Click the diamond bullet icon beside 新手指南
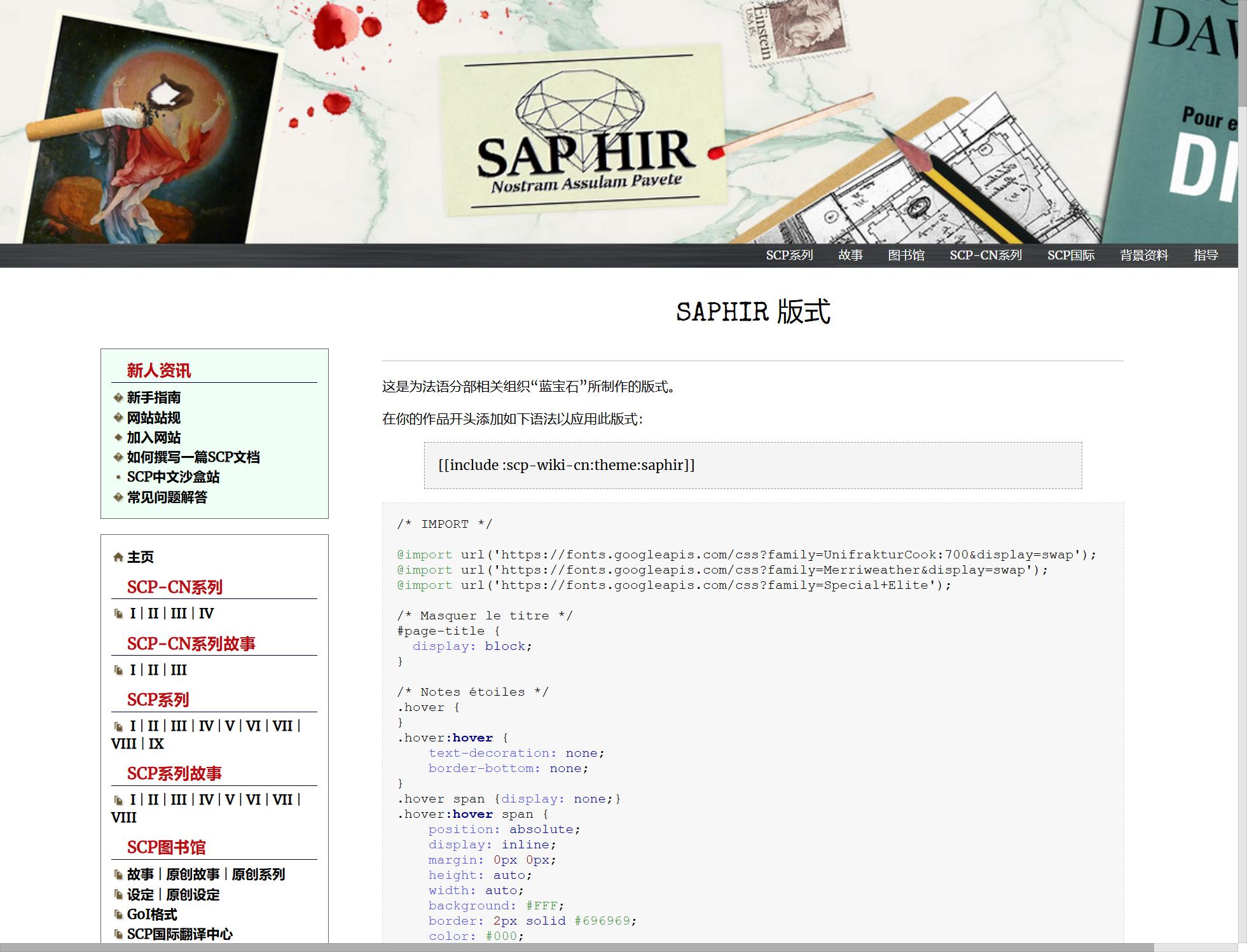The height and width of the screenshot is (952, 1247). coord(117,397)
